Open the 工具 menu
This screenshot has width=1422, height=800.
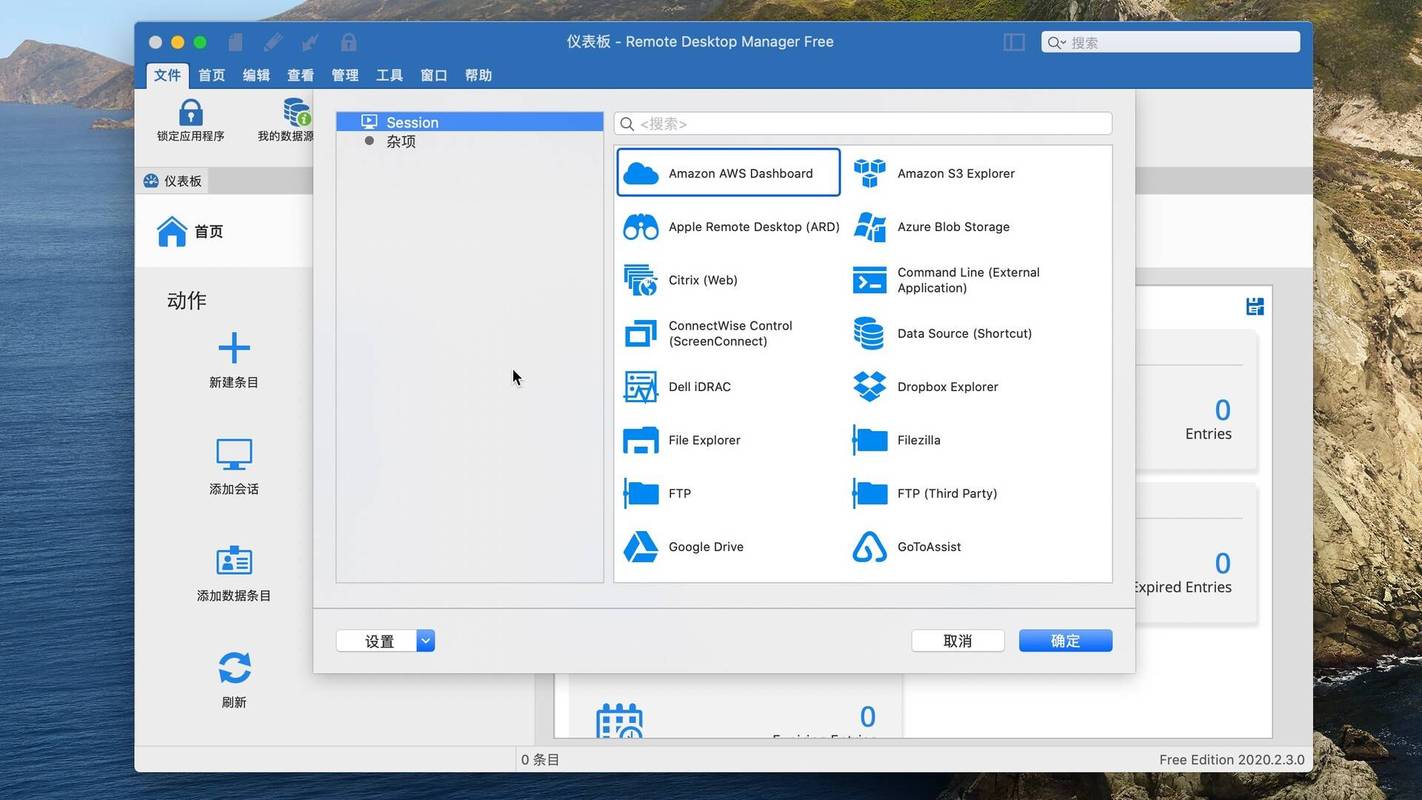389,74
